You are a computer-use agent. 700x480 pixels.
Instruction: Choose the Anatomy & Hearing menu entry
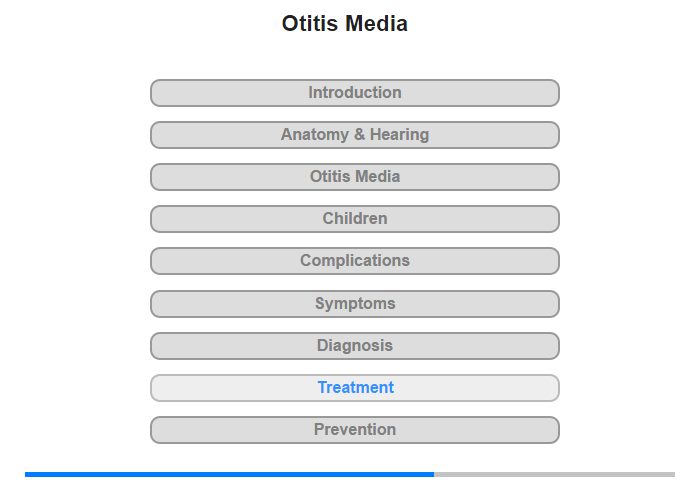coord(354,135)
